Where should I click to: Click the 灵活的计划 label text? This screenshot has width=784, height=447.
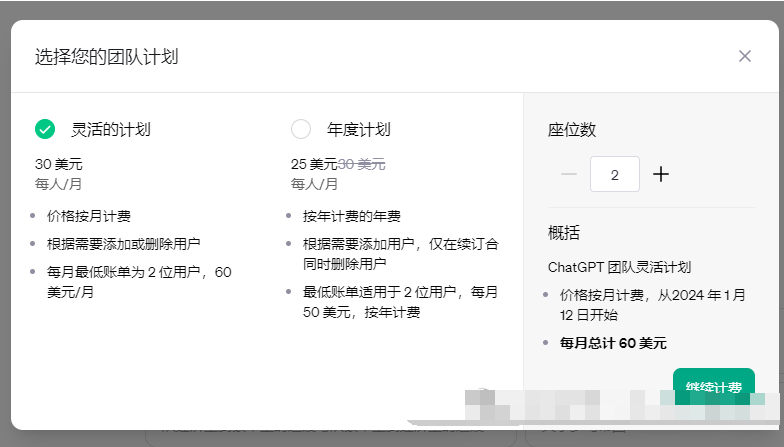[110, 130]
